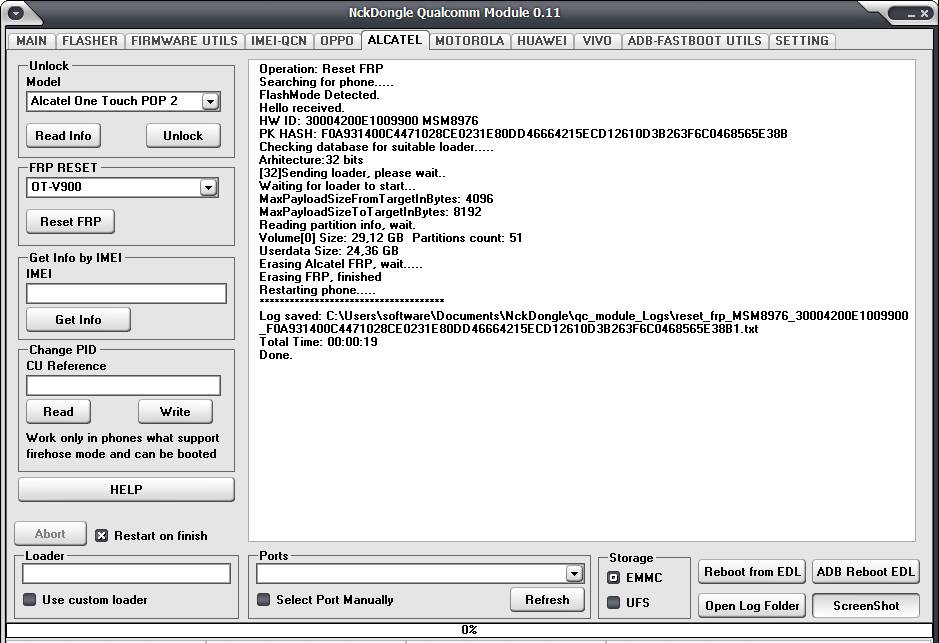Open the HUAWEI tab
This screenshot has height=643, width=939.
tap(542, 41)
